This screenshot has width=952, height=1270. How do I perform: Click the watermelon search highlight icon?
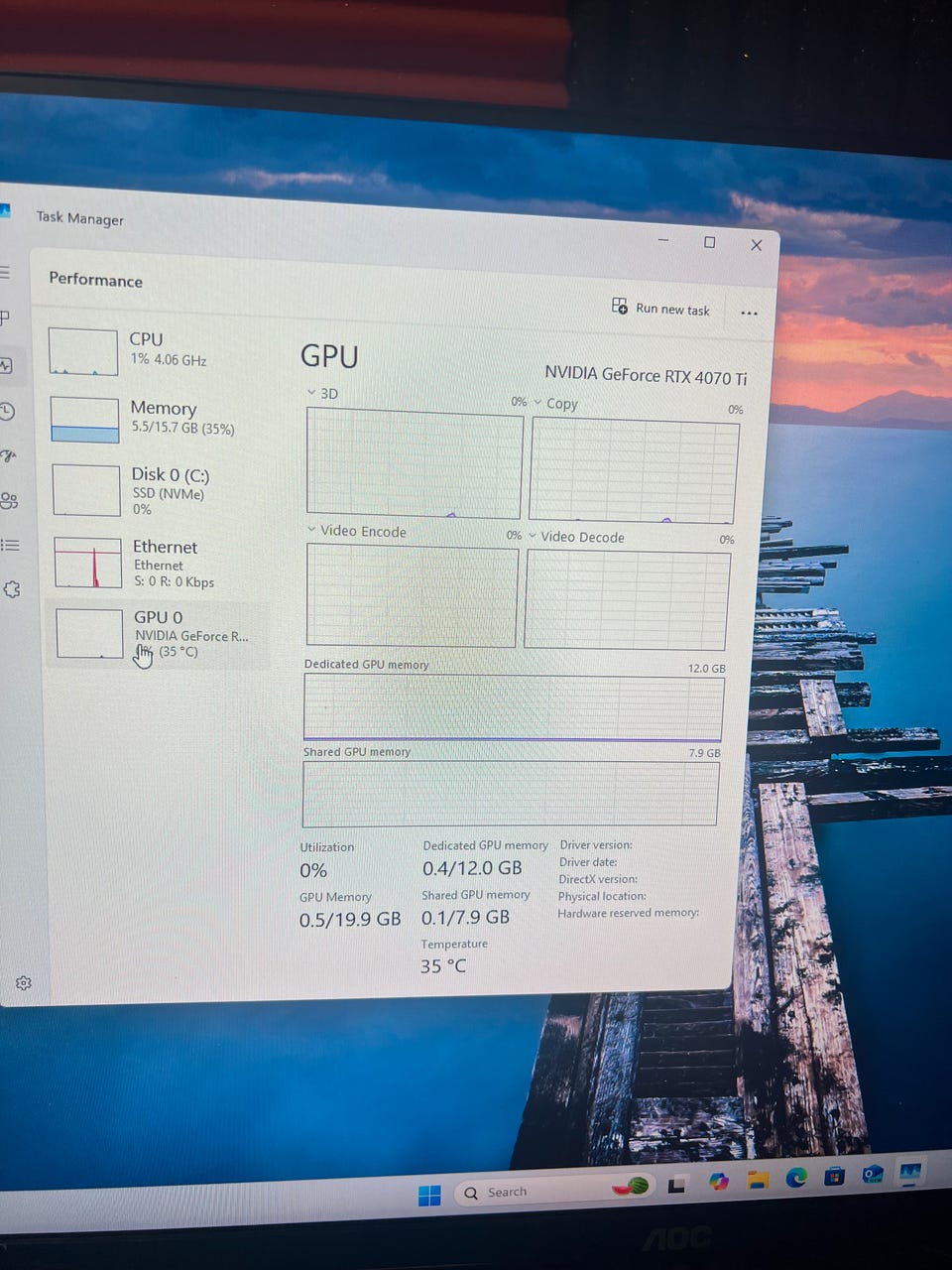click(x=631, y=1187)
